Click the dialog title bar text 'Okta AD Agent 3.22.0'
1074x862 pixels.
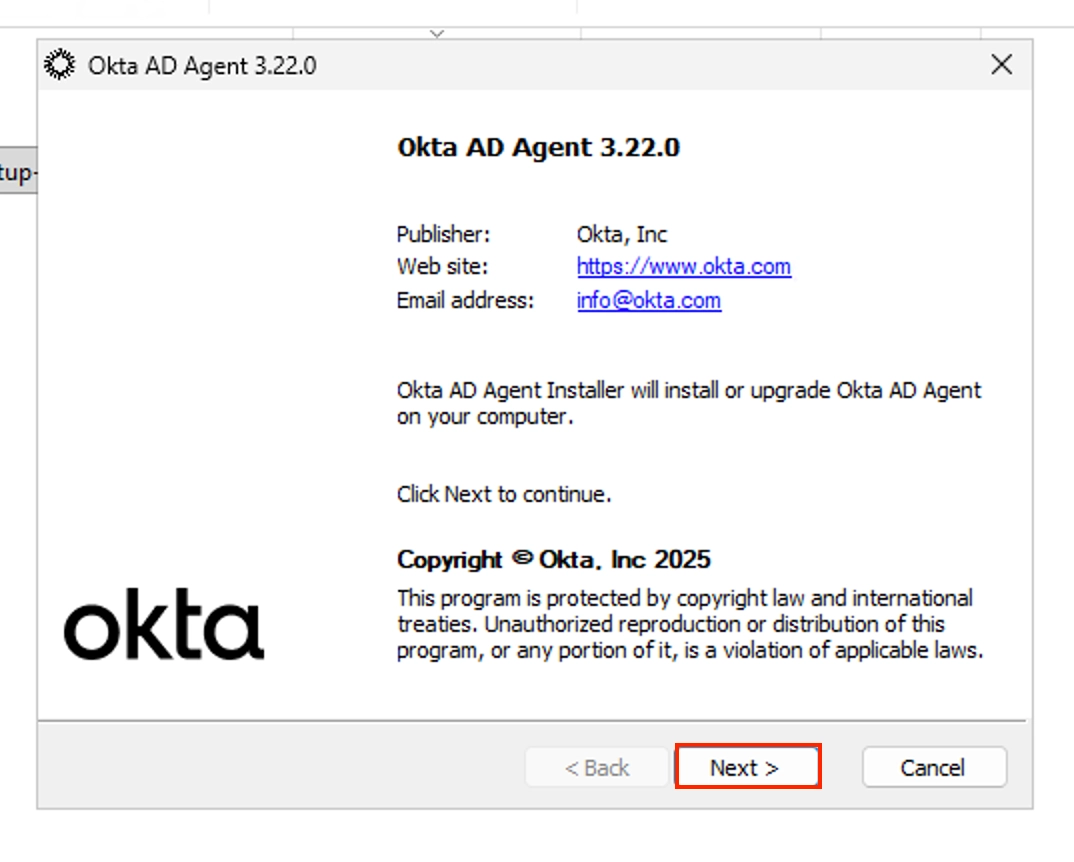[x=202, y=66]
